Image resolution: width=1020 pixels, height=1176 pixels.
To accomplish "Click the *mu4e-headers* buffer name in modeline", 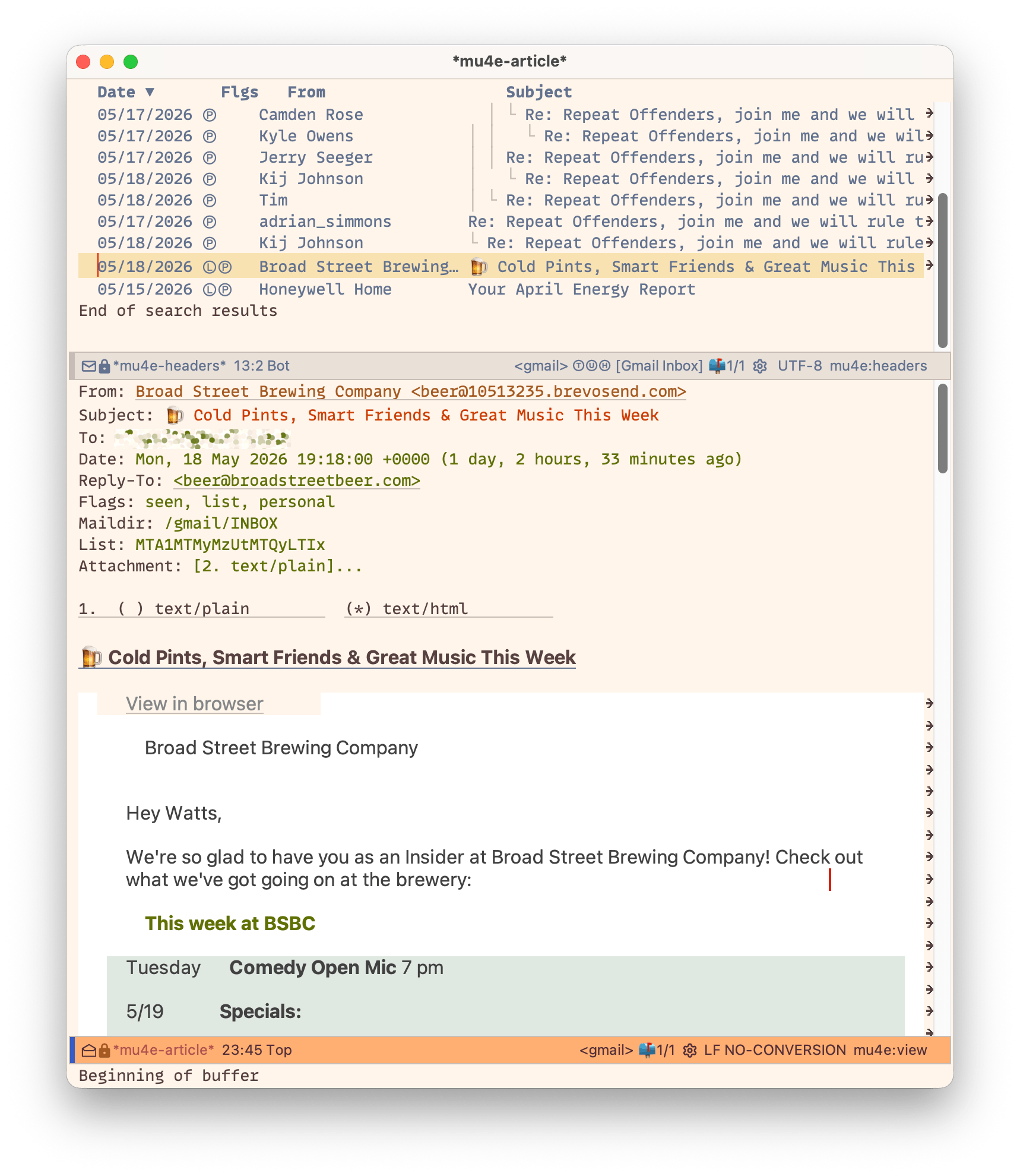I will point(169,366).
